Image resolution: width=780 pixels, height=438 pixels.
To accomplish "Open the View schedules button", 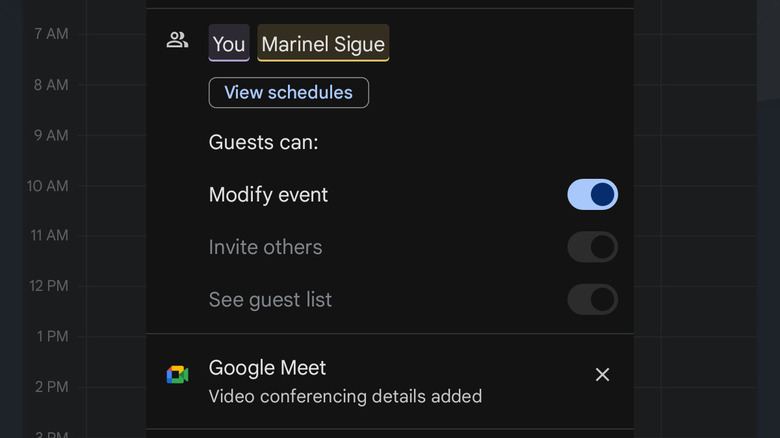I will tap(288, 93).
